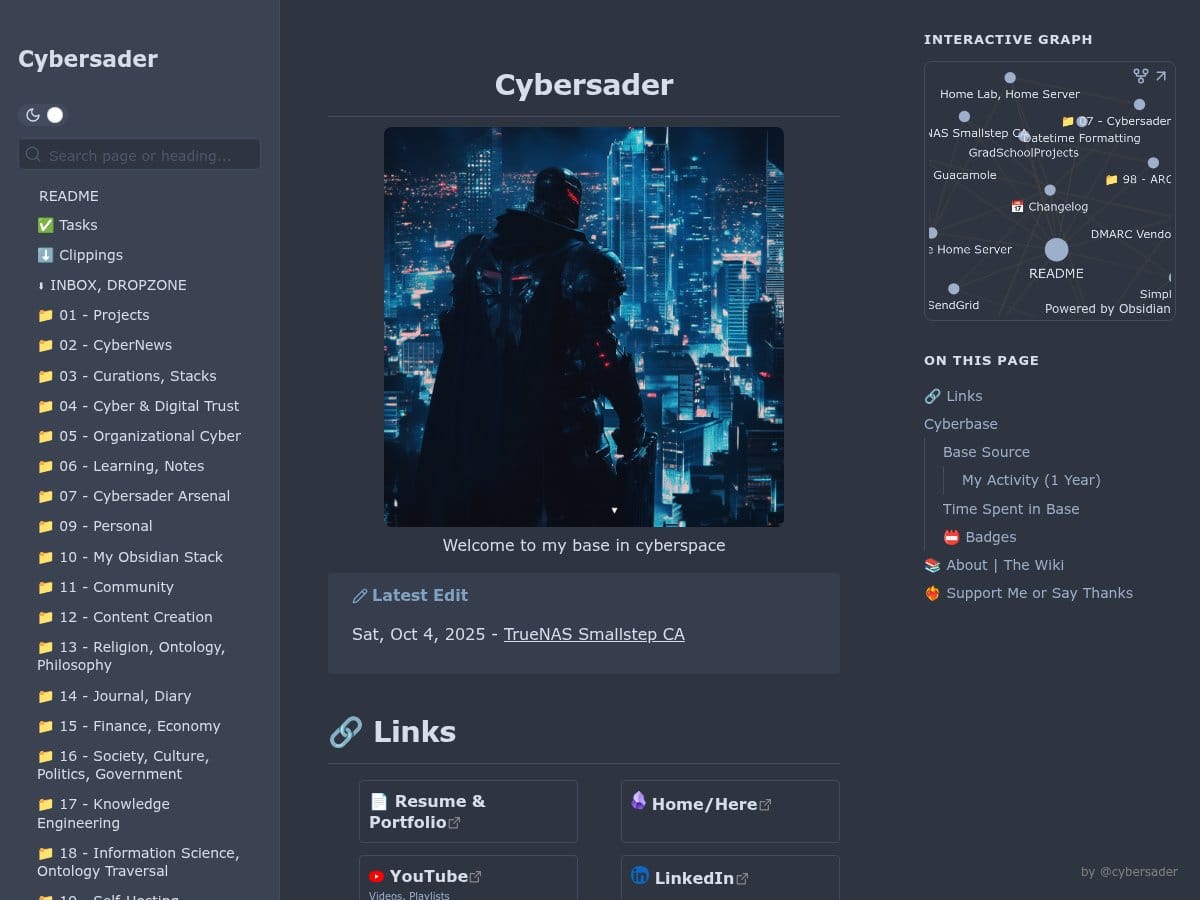Click the magnifier icon in the search box
The height and width of the screenshot is (900, 1200).
34,155
